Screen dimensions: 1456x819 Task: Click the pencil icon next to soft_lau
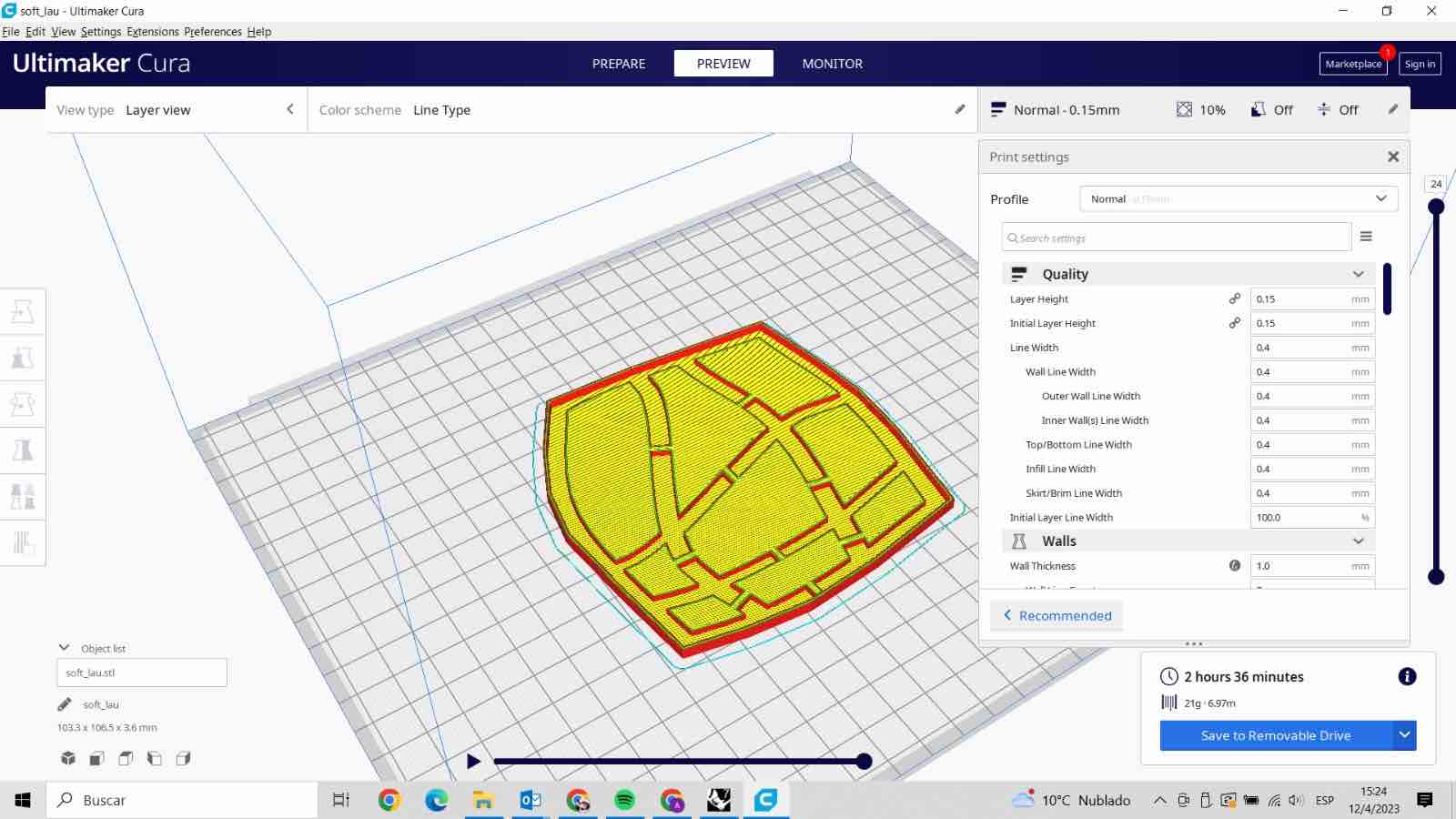(x=65, y=704)
